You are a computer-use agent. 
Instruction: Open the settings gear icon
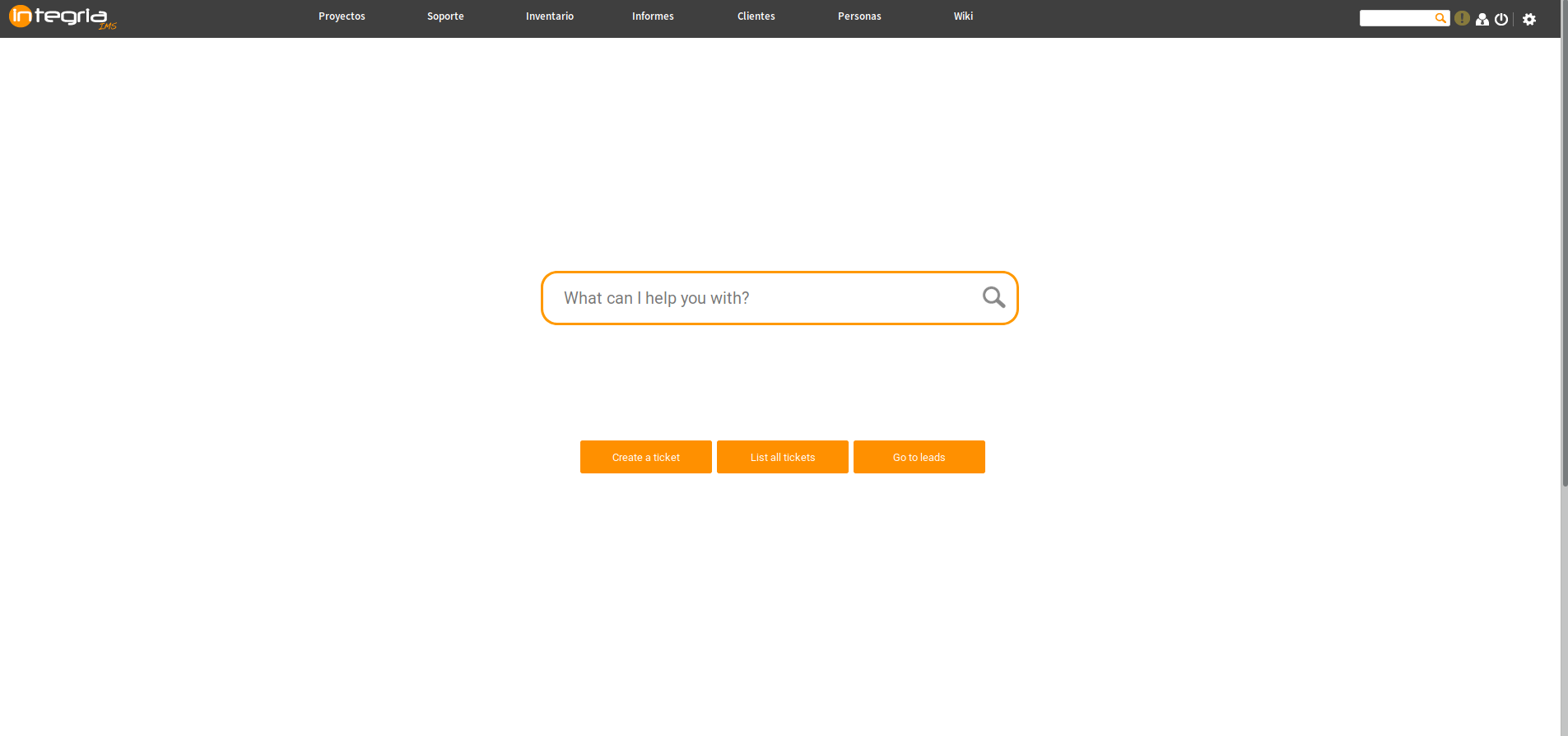pos(1529,19)
